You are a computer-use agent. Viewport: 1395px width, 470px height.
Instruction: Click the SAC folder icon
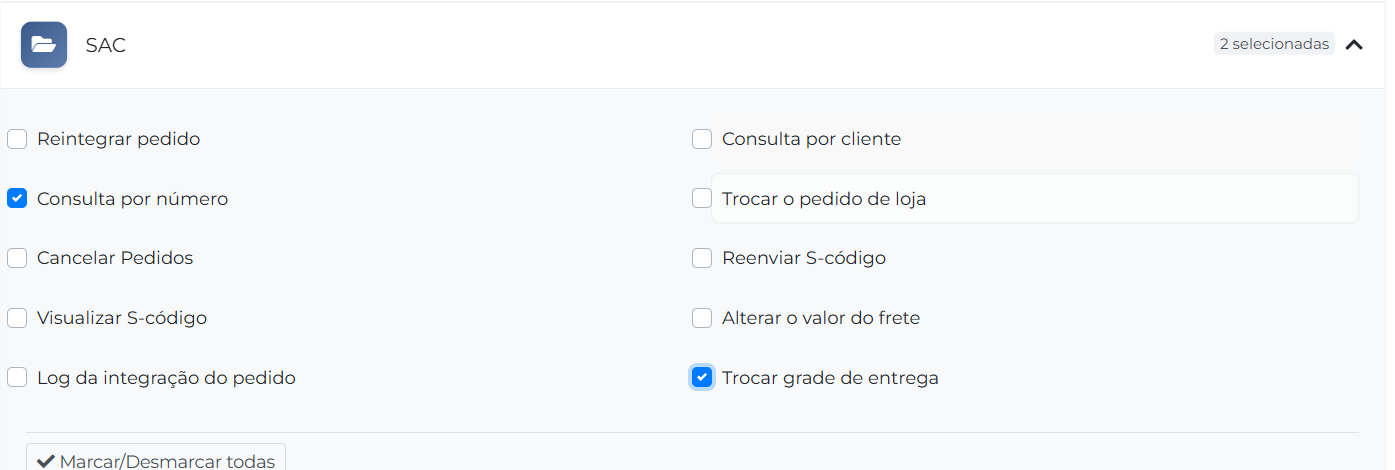tap(44, 45)
